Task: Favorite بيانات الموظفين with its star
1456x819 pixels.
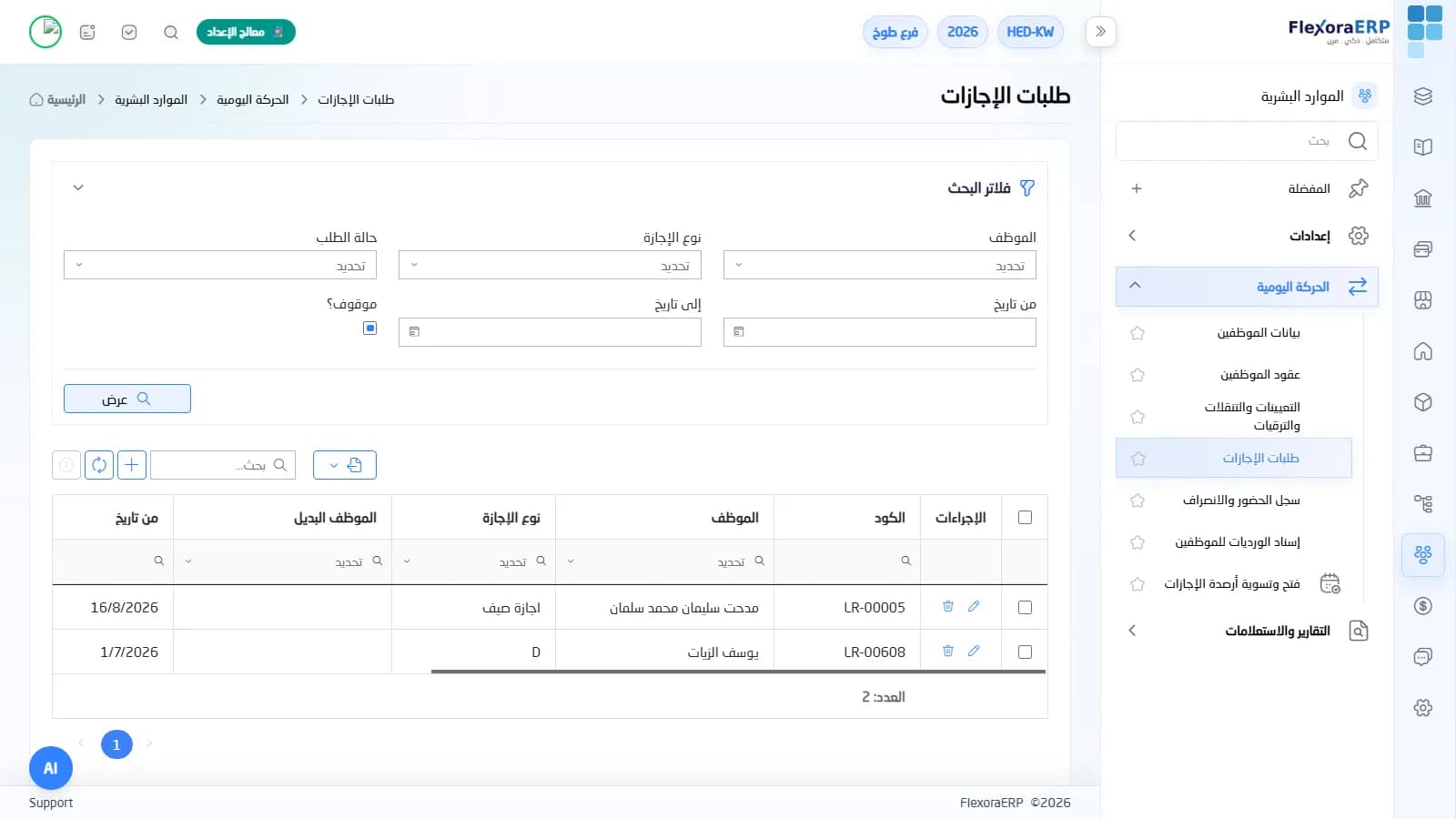Action: [1137, 333]
